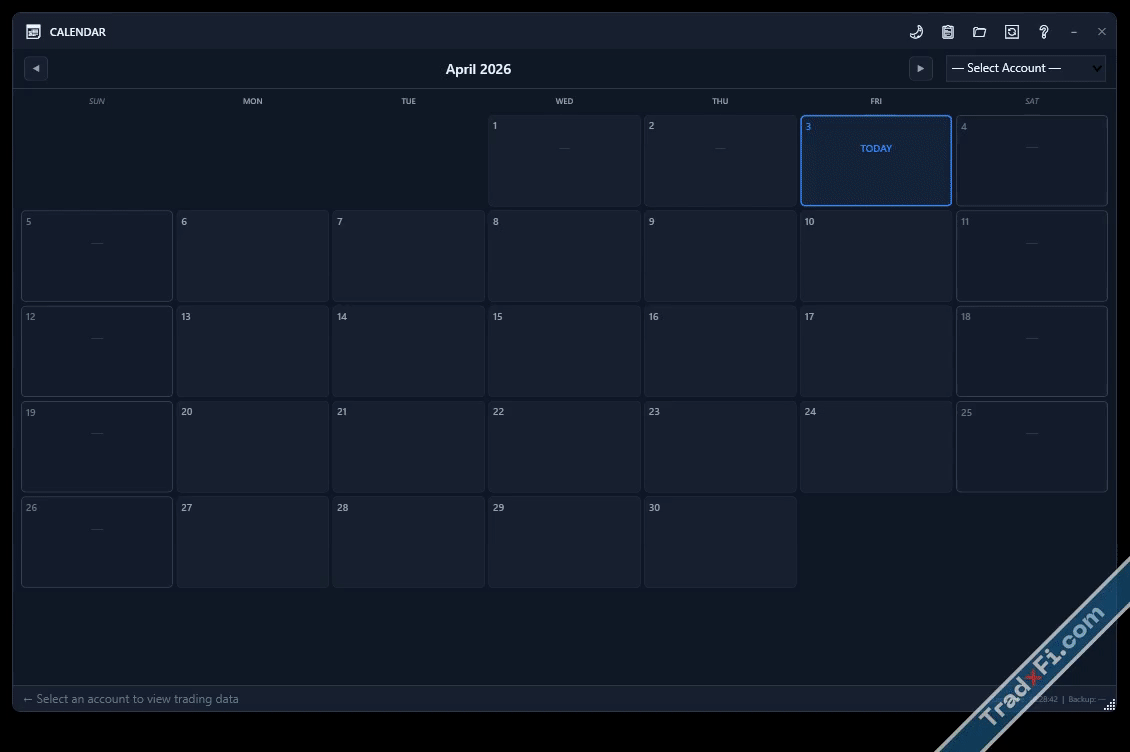The image size is (1130, 752).
Task: Open the clipboard notes icon
Action: [x=948, y=32]
